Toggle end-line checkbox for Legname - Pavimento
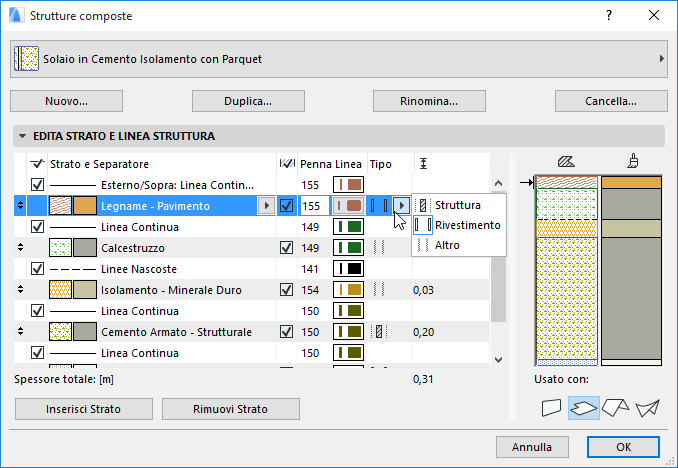 (x=286, y=205)
